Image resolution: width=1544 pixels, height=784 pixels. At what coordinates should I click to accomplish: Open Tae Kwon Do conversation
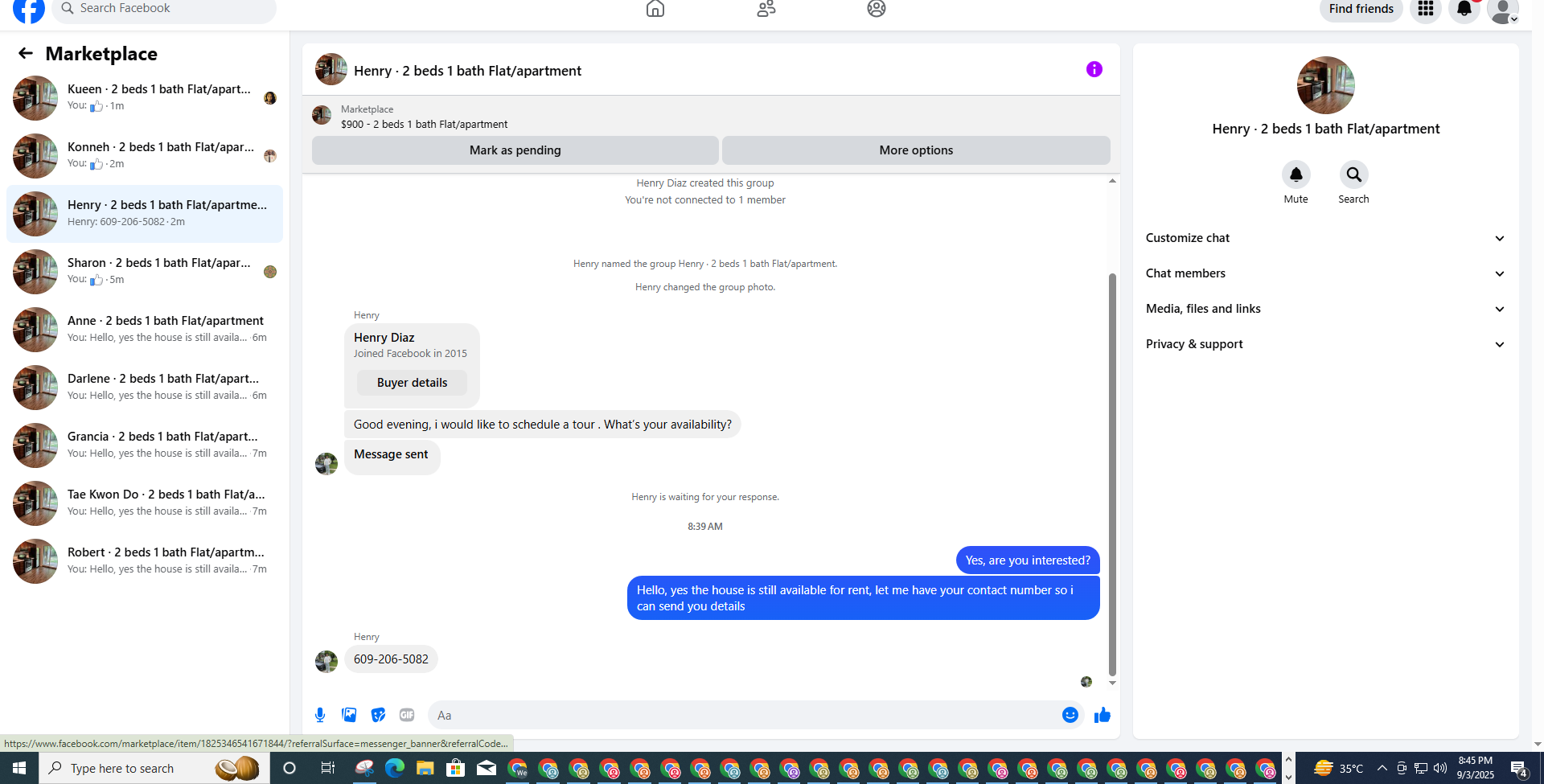click(x=145, y=503)
